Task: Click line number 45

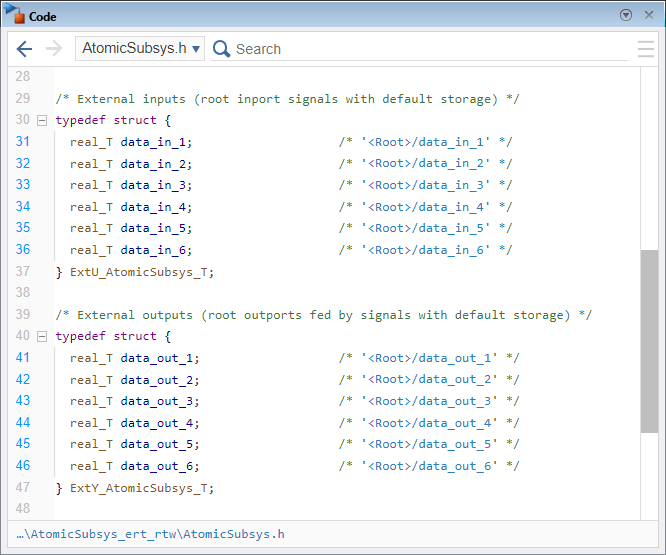Action: (23, 444)
